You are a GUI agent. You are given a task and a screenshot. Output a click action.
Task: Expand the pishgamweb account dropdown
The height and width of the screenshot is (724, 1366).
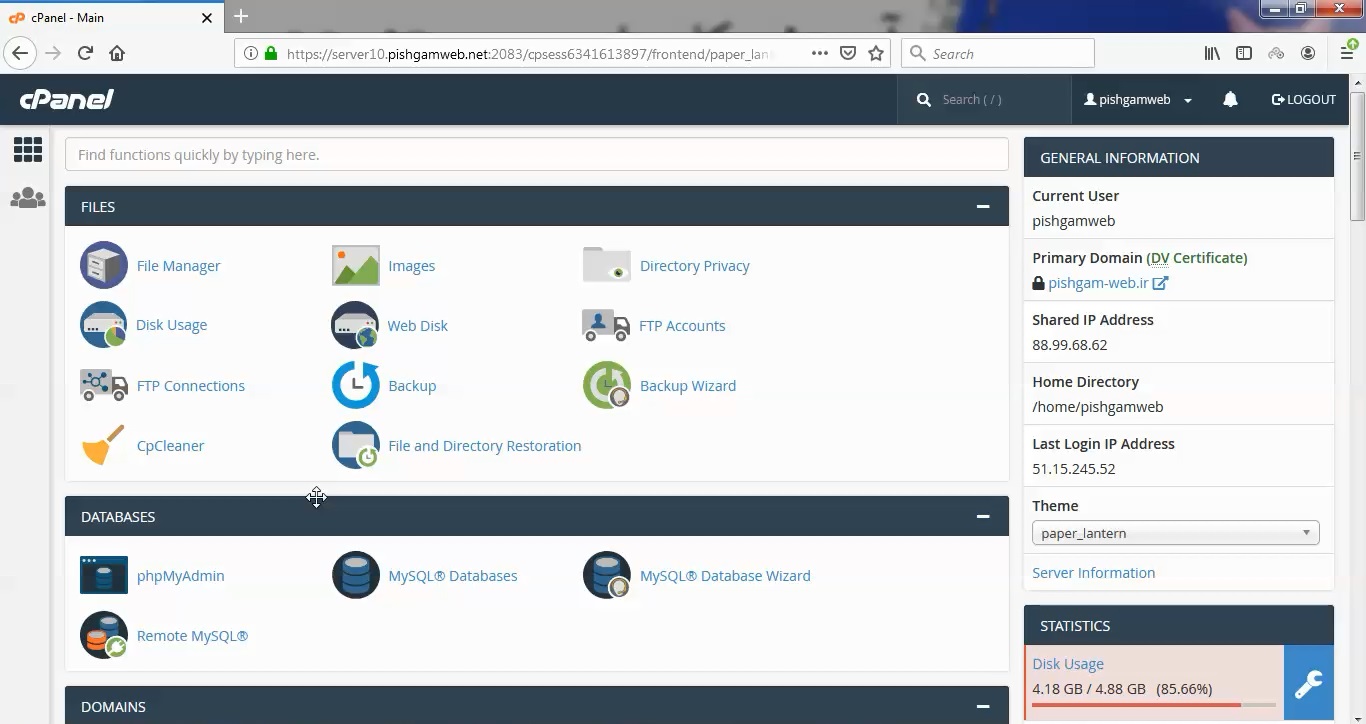point(1137,99)
